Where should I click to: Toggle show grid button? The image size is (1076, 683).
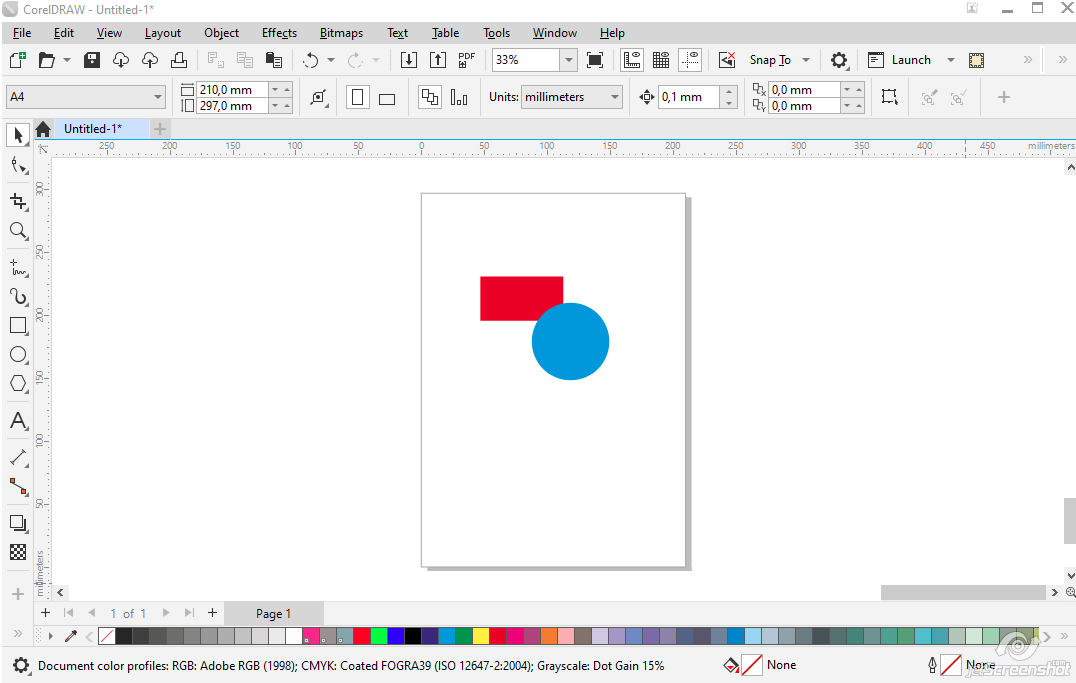660,60
